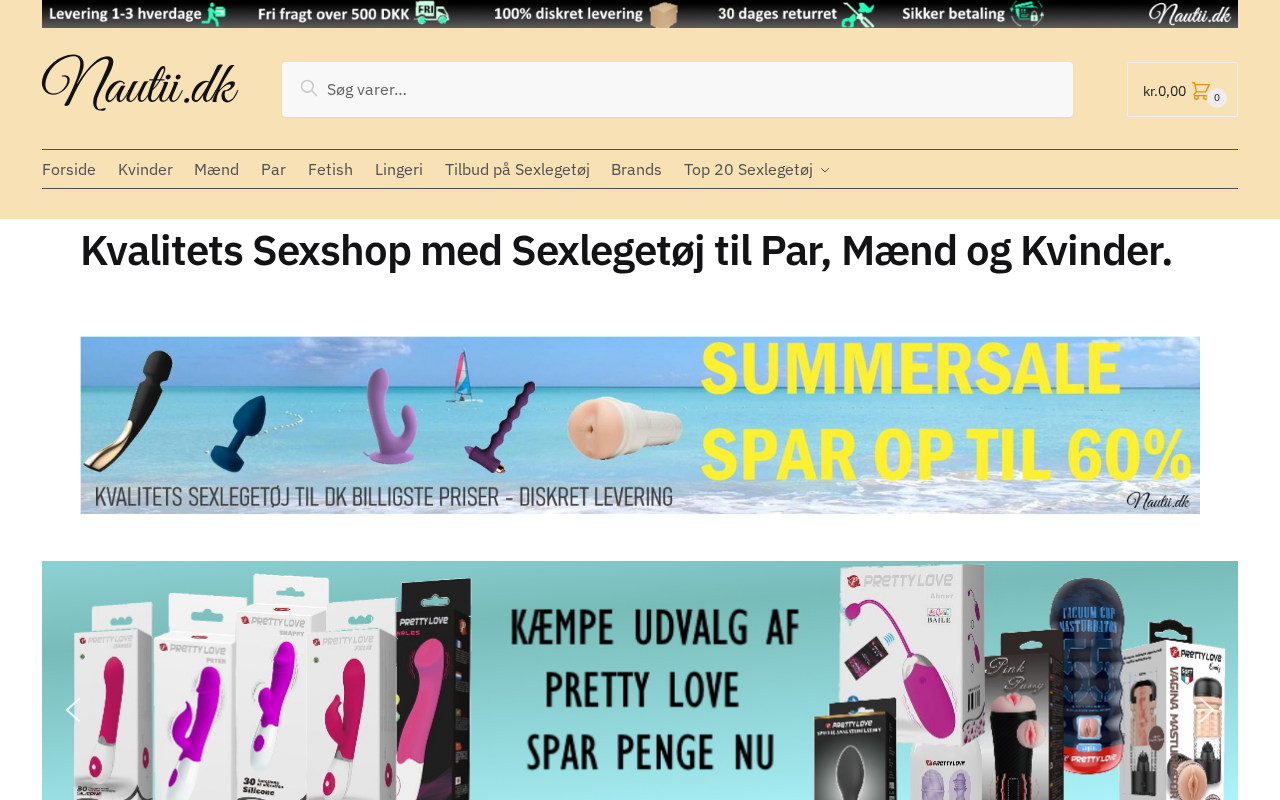Focus the Søg varer search field

pos(677,90)
